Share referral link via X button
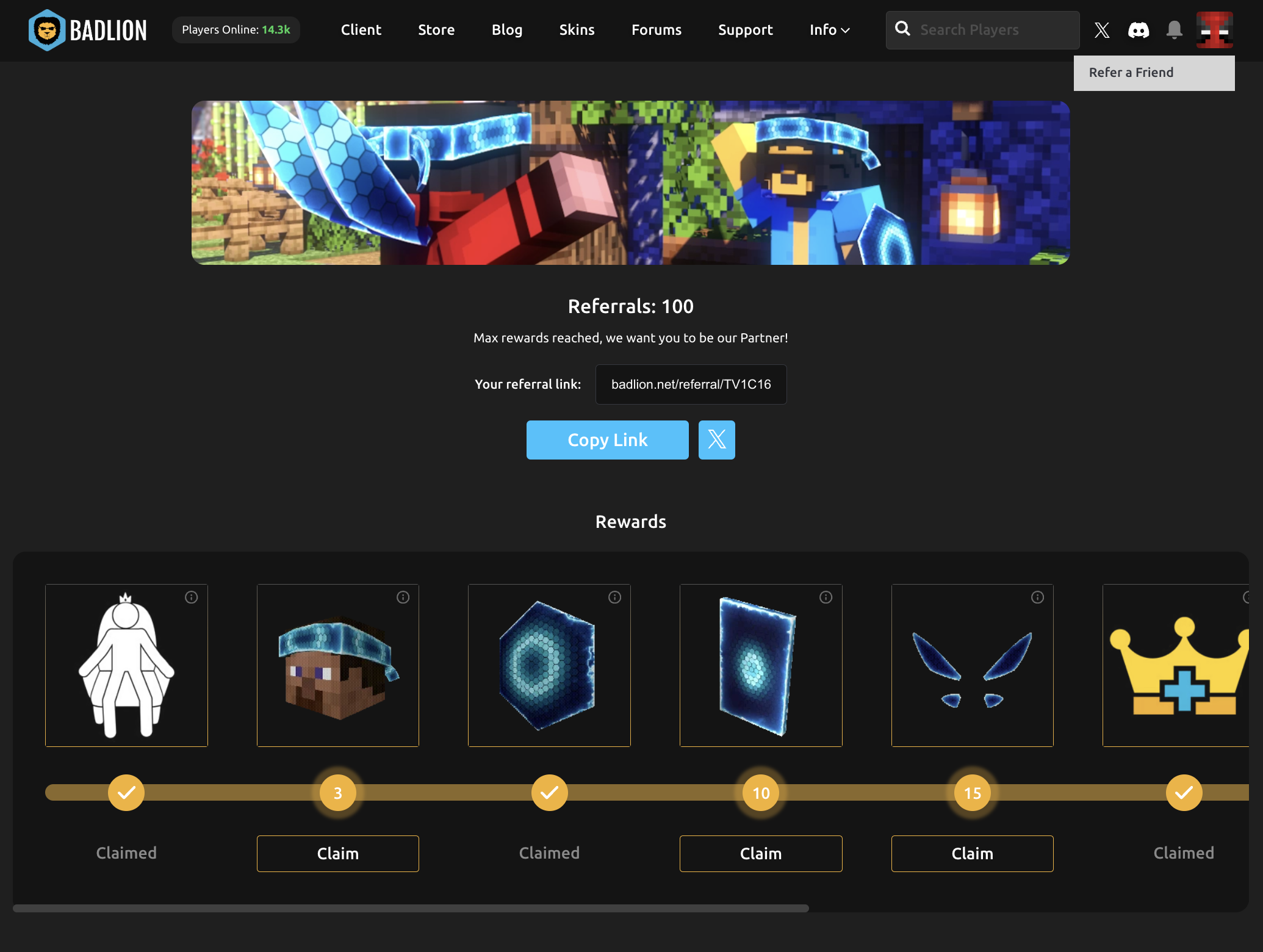The height and width of the screenshot is (952, 1263). pyautogui.click(x=716, y=440)
